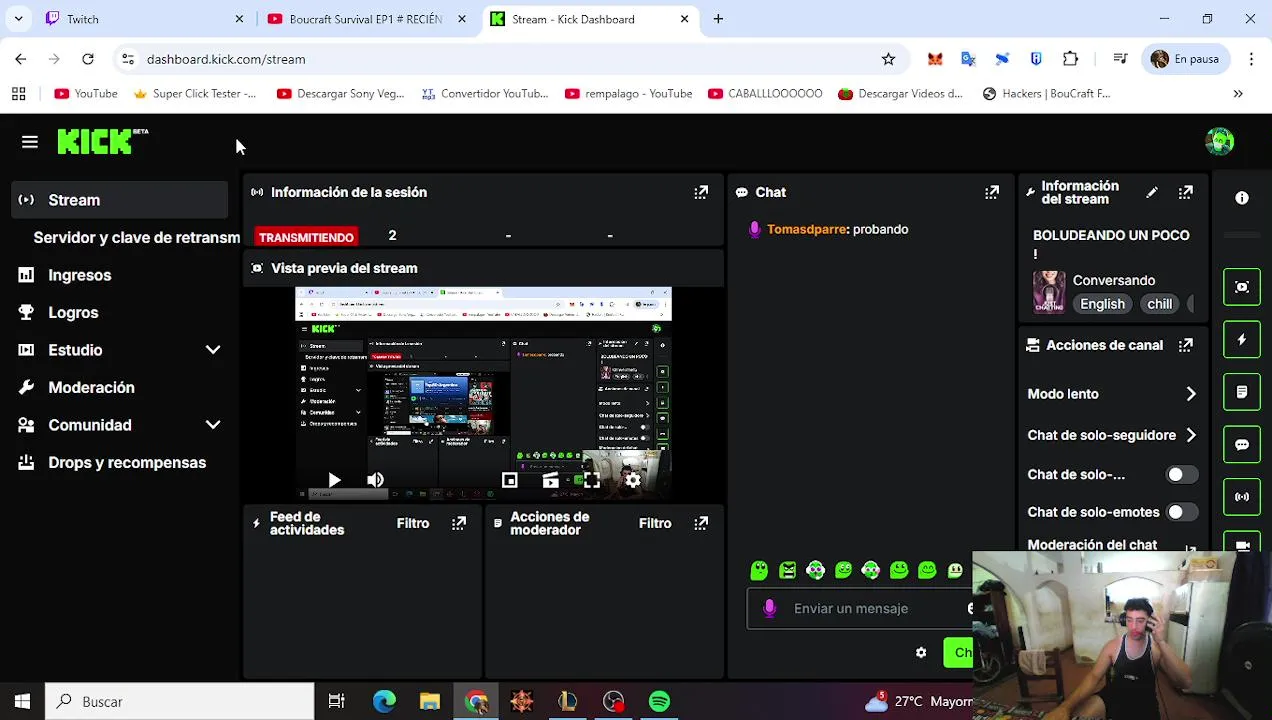Expand the Comunidad sidebar section
The height and width of the screenshot is (720, 1272).
pos(213,425)
